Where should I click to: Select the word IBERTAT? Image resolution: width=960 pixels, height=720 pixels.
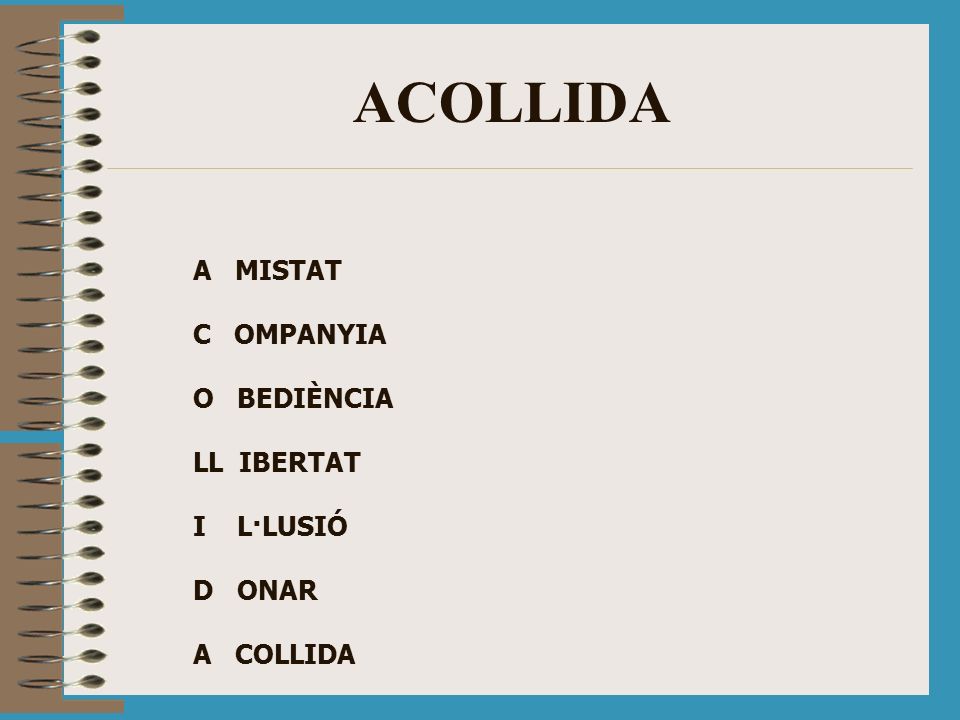[299, 462]
